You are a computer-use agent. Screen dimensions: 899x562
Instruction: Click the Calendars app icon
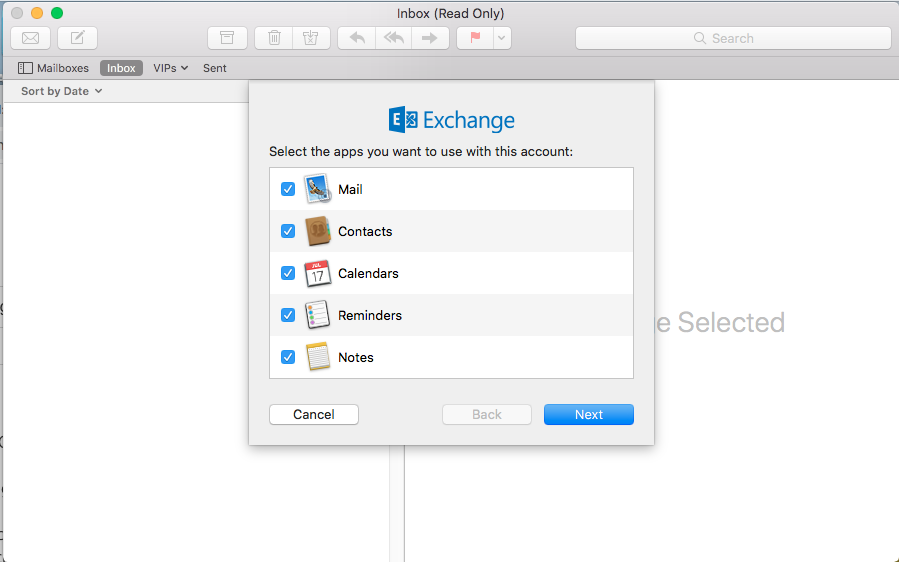click(318, 273)
